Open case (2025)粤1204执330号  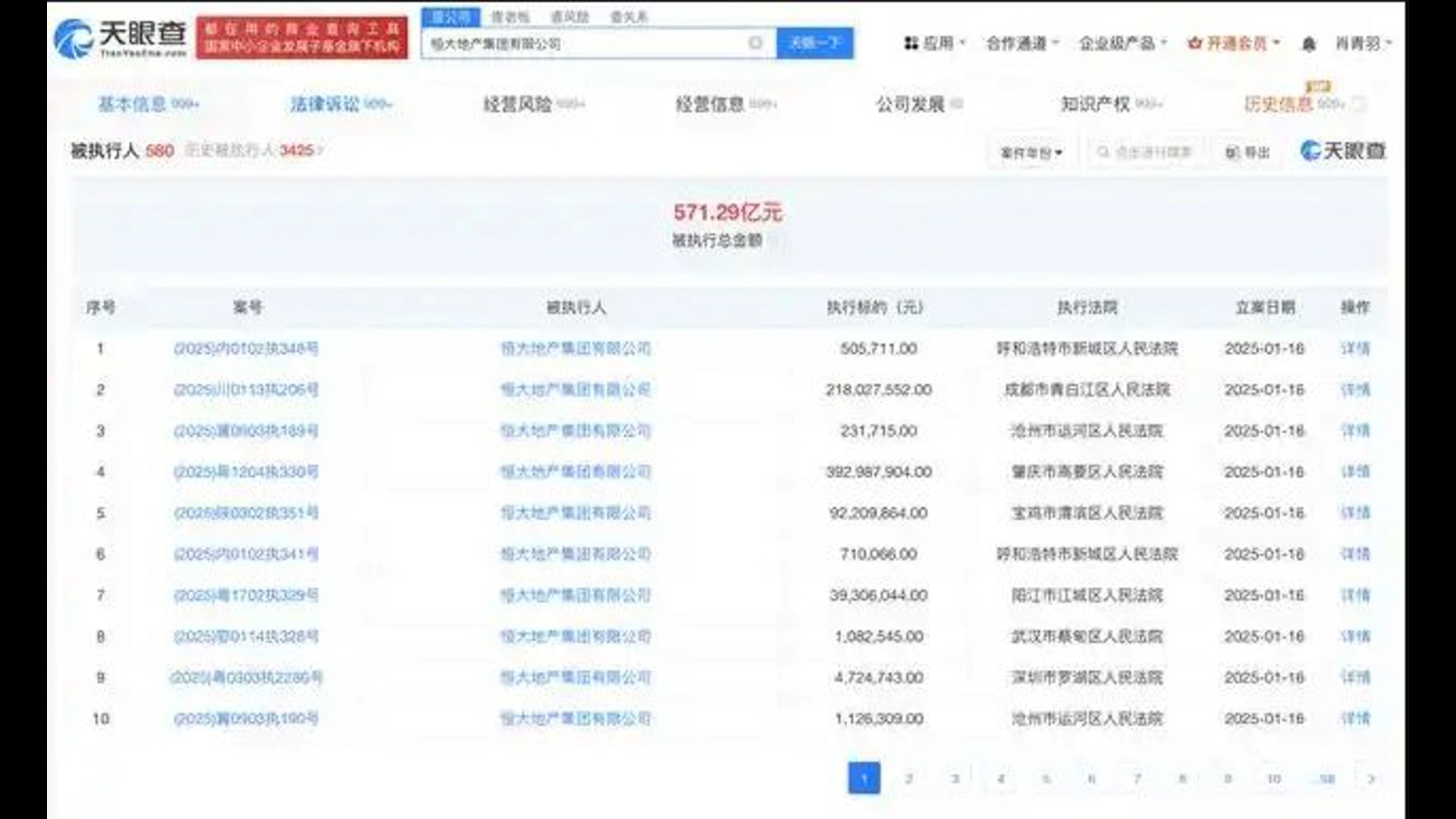click(x=246, y=472)
